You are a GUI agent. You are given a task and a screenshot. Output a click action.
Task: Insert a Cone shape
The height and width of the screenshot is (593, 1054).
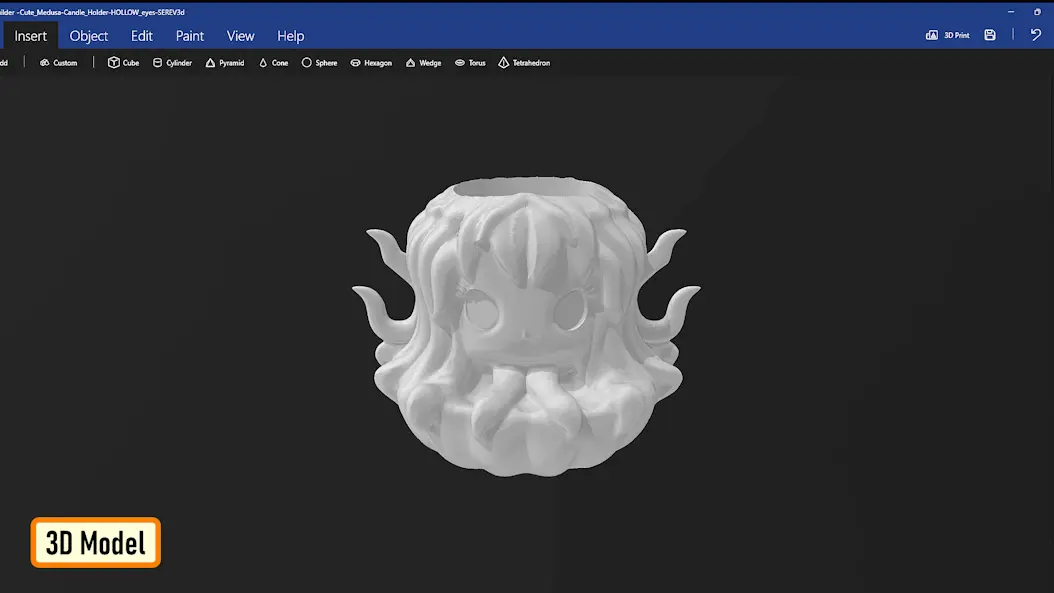pos(274,63)
